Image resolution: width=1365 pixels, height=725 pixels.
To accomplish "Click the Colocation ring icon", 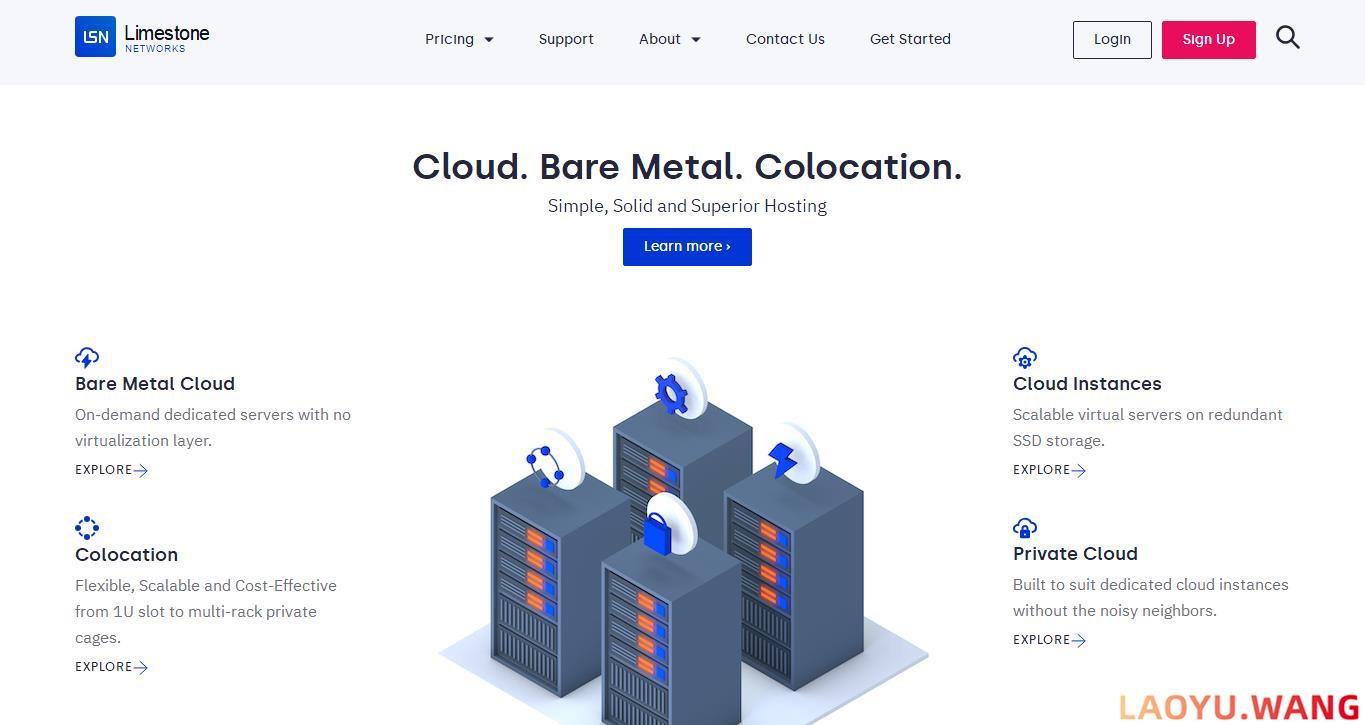I will pos(87,528).
